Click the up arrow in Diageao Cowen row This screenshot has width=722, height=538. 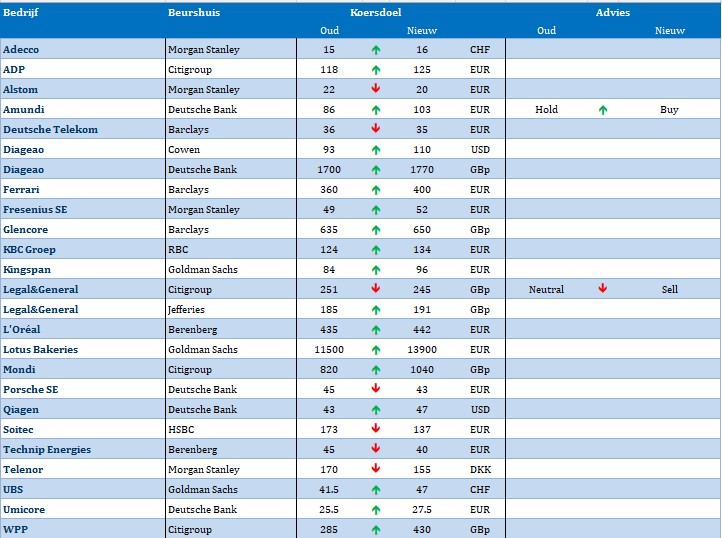[376, 150]
